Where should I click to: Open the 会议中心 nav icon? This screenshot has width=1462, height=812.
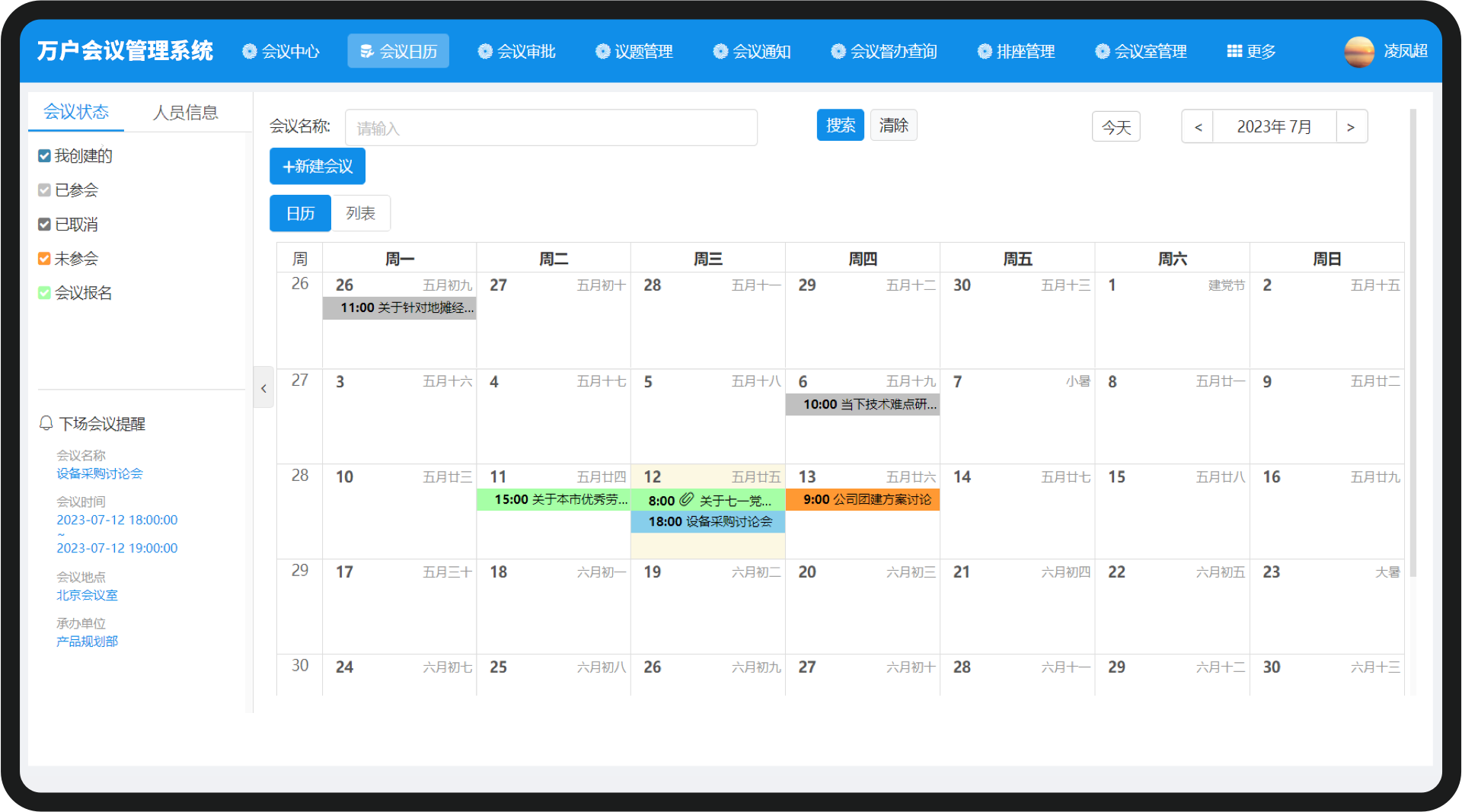point(249,51)
